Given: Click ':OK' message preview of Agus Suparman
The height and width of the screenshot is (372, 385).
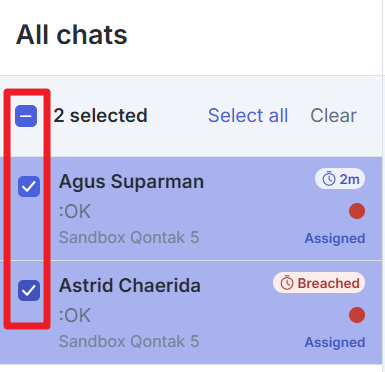Looking at the screenshot, I should (x=75, y=211).
